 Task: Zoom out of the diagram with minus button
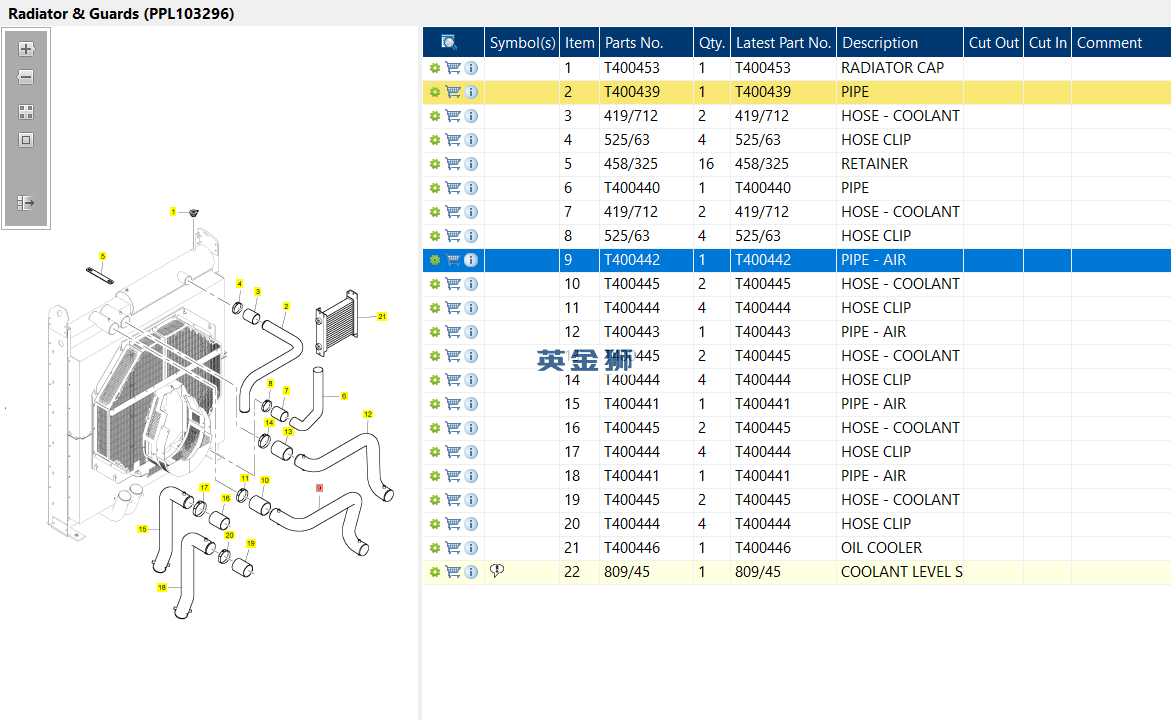click(26, 77)
